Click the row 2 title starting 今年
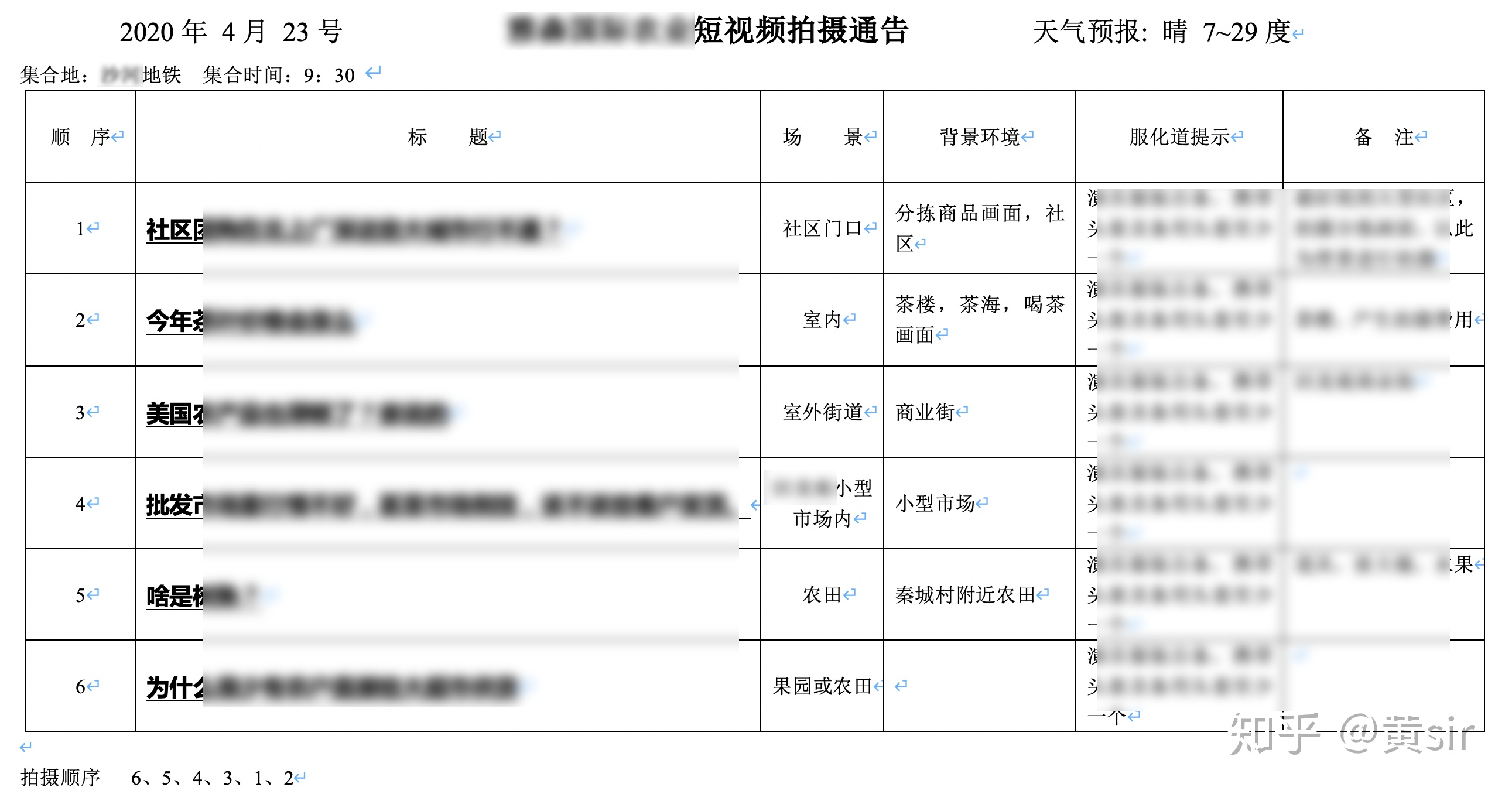 point(251,321)
